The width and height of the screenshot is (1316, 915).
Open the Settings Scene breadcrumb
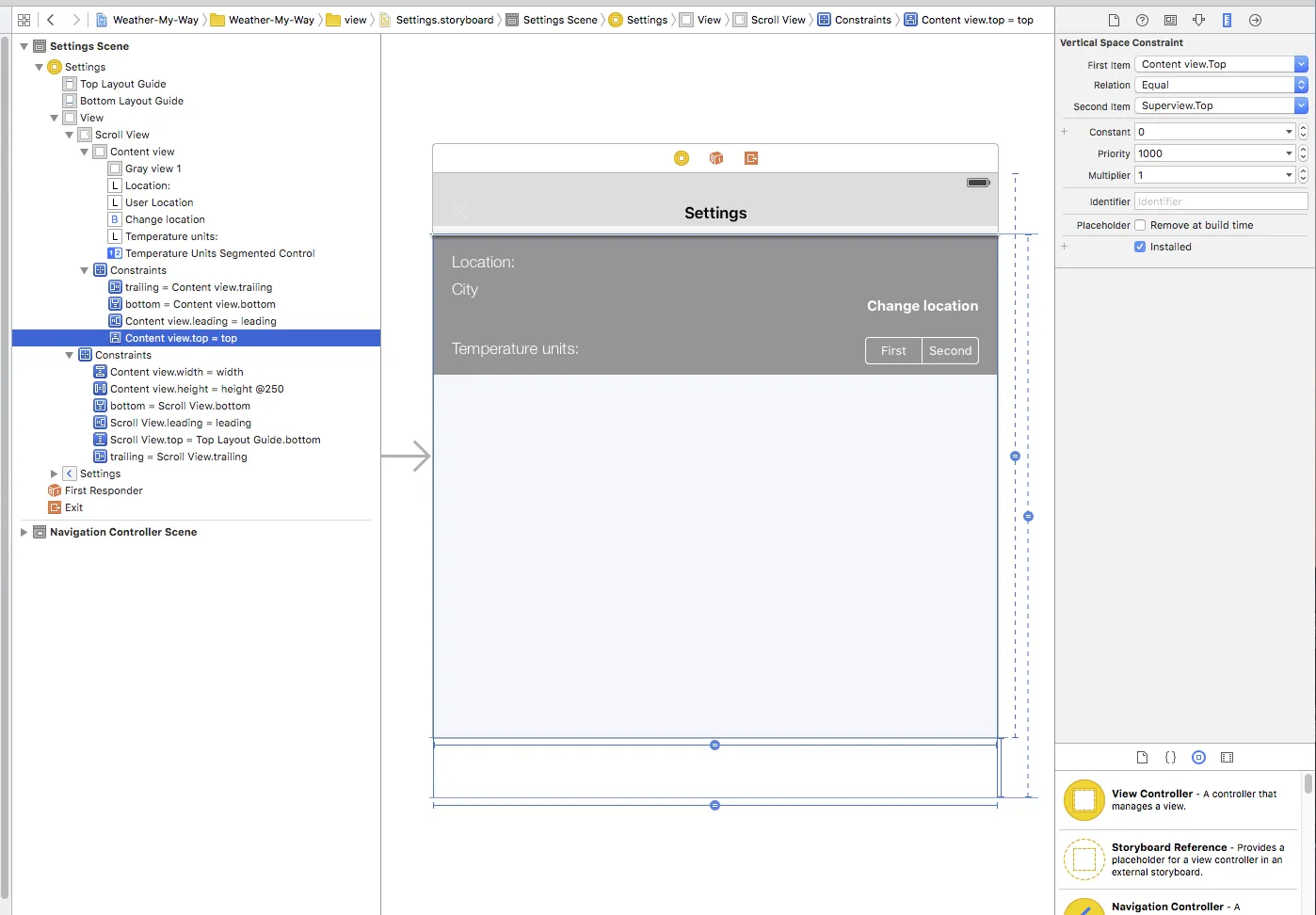[x=552, y=20]
